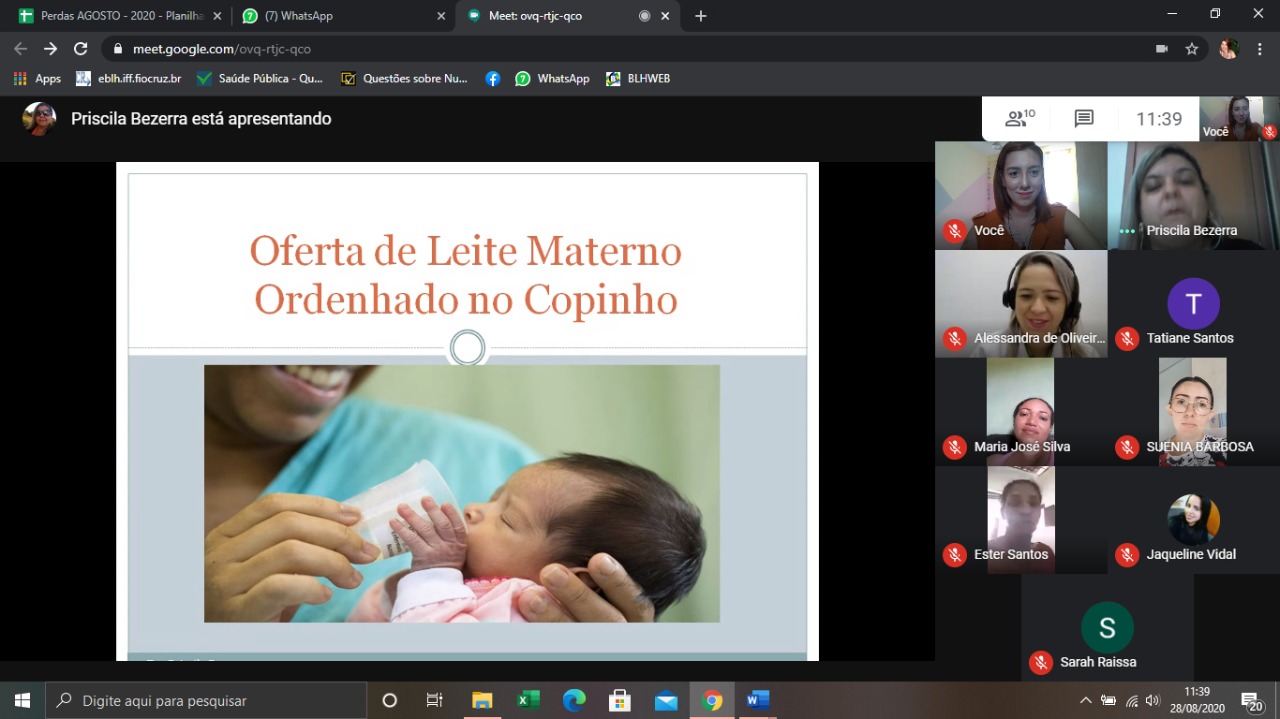Switch to Perdas AGOSTO 2020 spreadsheet tab
Screen dimensions: 1280x719
(x=116, y=16)
